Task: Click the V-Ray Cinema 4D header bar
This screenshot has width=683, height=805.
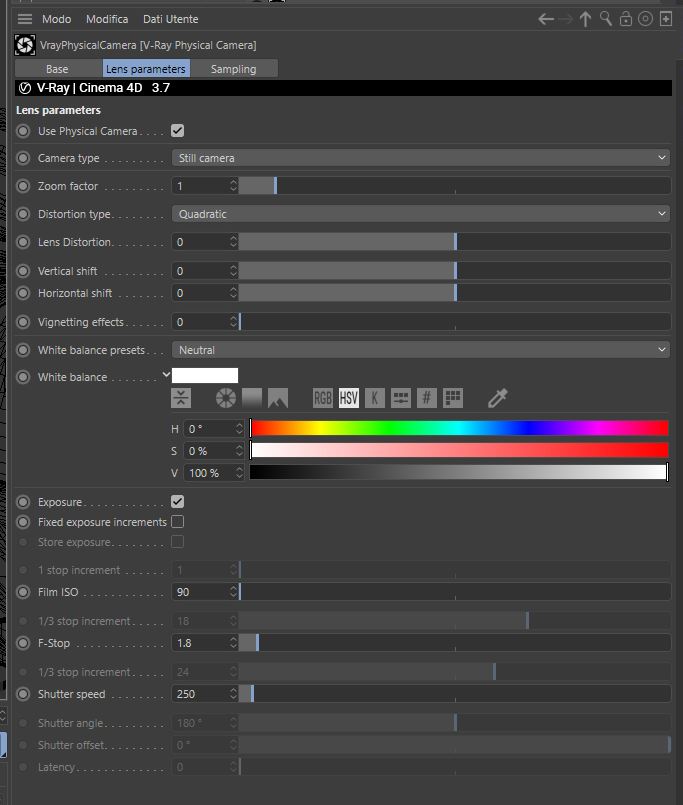Action: click(343, 88)
